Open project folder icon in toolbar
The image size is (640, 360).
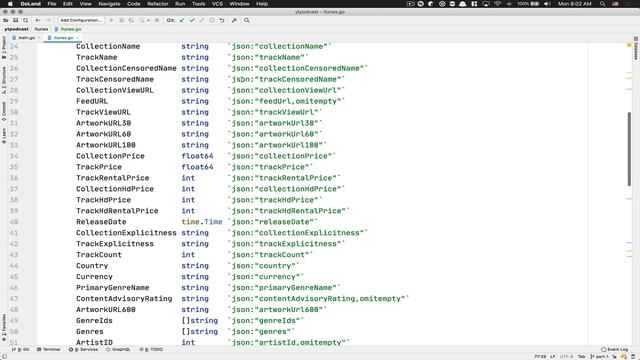point(6,20)
